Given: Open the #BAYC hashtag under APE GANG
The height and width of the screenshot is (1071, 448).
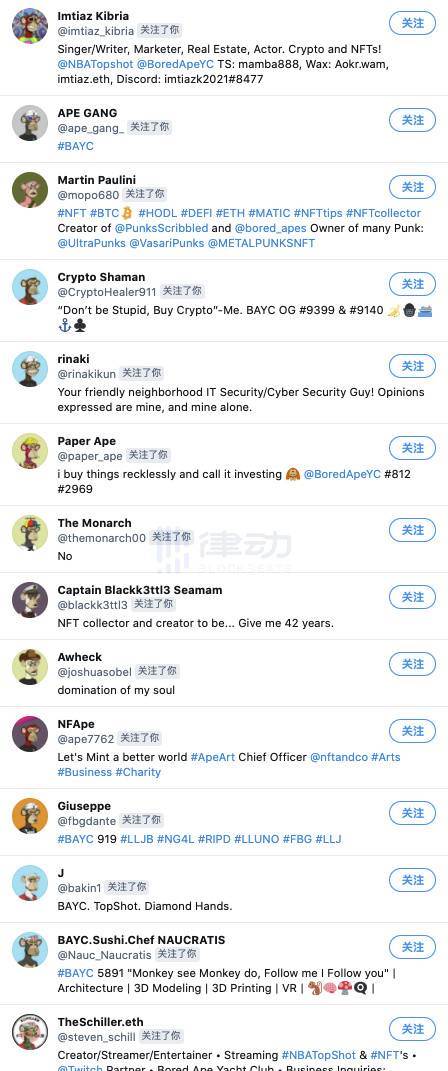Looking at the screenshot, I should click(76, 146).
